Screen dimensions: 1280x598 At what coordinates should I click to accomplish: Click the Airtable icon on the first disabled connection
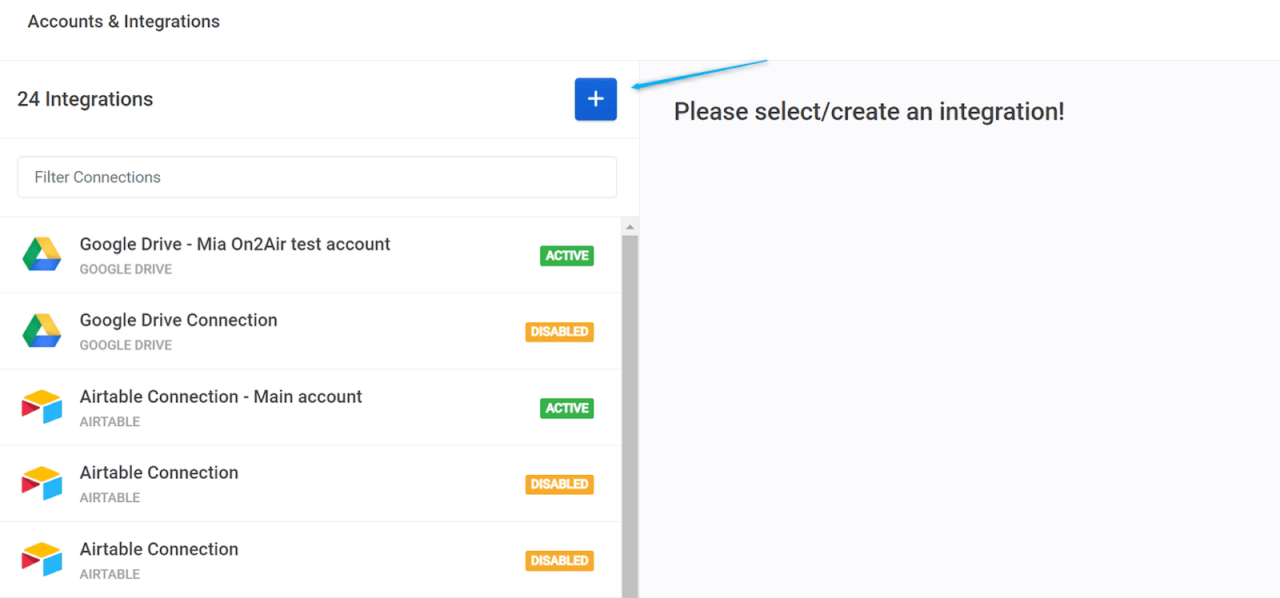41,482
